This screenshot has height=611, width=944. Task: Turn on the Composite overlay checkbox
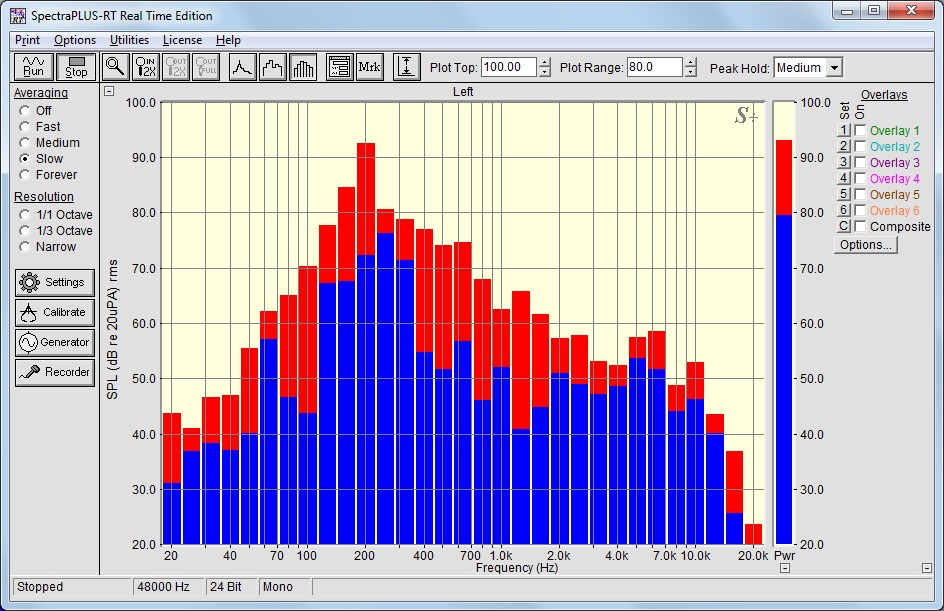[x=860, y=226]
